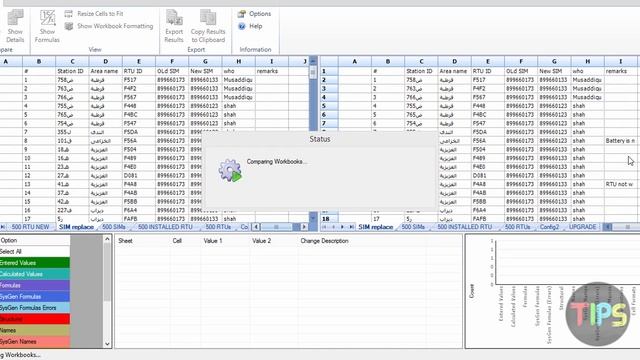Screen dimensions: 640x360
Task: Click Option header in options panel
Action: [x=35, y=240]
